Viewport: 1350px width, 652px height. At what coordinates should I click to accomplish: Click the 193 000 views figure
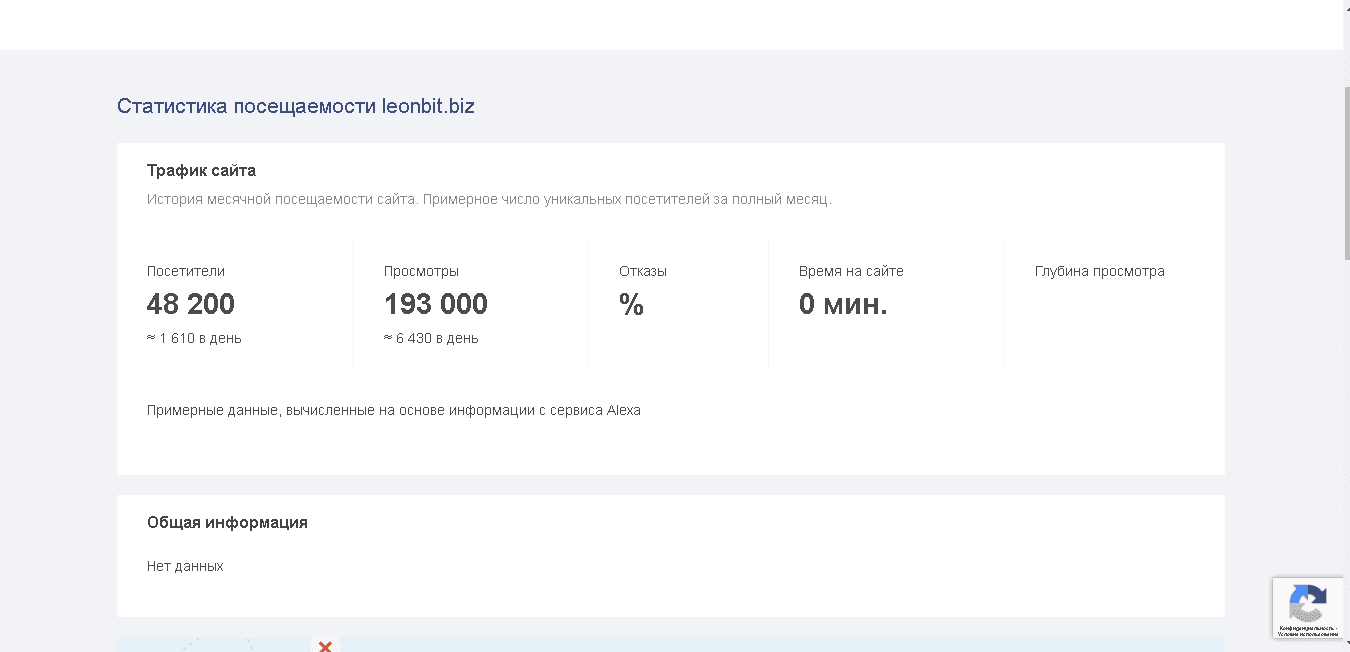tap(435, 304)
